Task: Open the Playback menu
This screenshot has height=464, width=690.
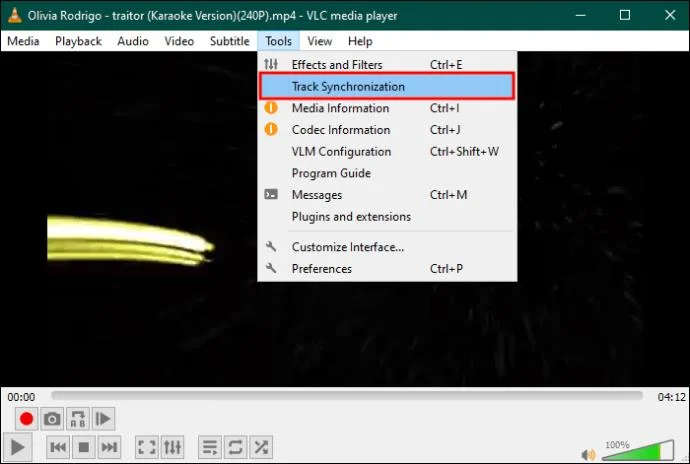Action: click(x=78, y=41)
